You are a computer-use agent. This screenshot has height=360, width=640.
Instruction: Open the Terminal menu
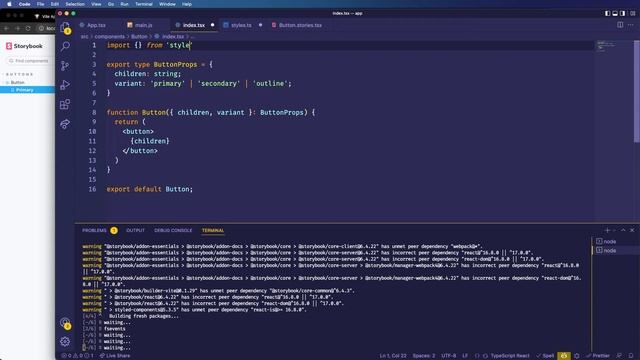pyautogui.click(x=144, y=4)
